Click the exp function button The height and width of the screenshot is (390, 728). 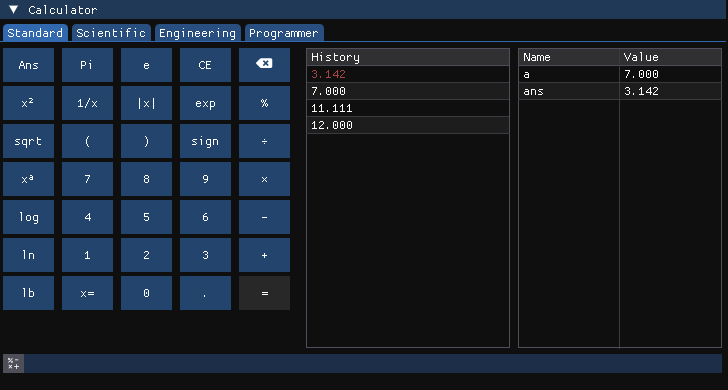point(205,103)
